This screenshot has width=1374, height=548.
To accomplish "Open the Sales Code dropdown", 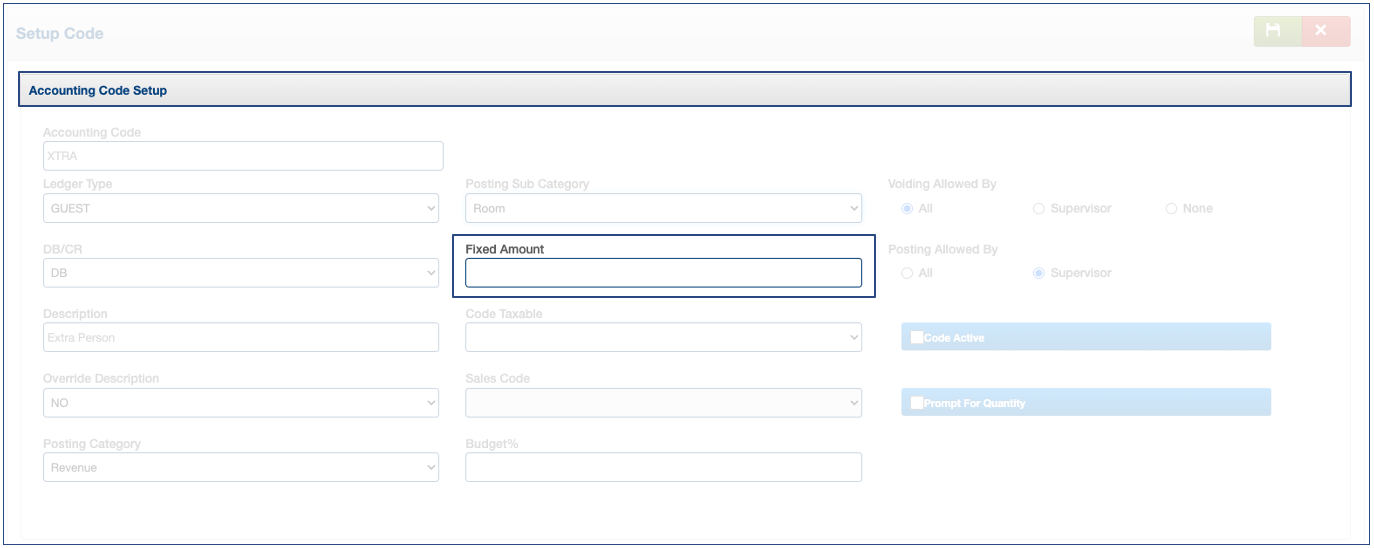I will tap(663, 403).
